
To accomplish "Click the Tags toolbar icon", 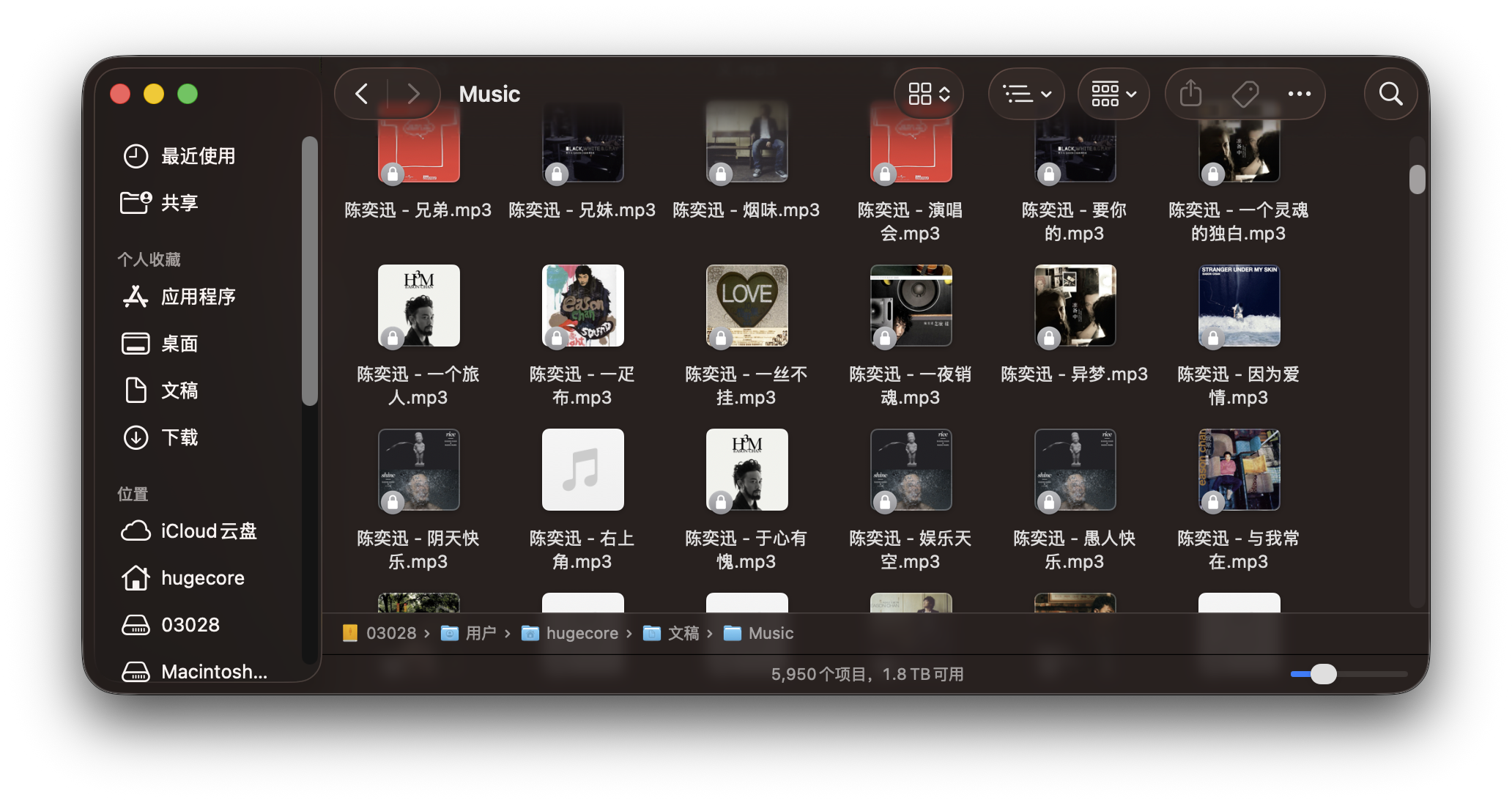I will point(1245,94).
